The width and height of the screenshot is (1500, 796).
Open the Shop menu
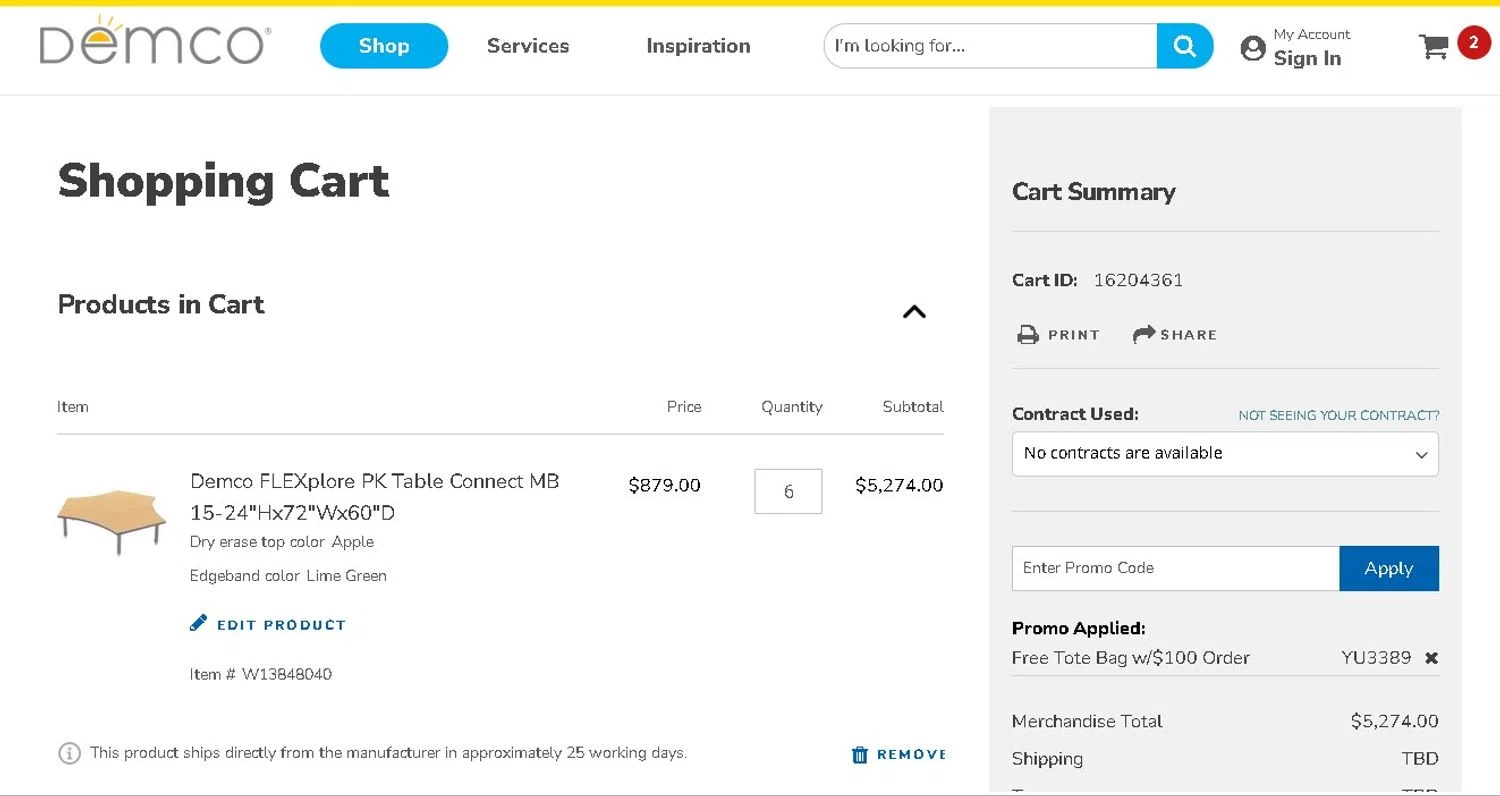384,46
